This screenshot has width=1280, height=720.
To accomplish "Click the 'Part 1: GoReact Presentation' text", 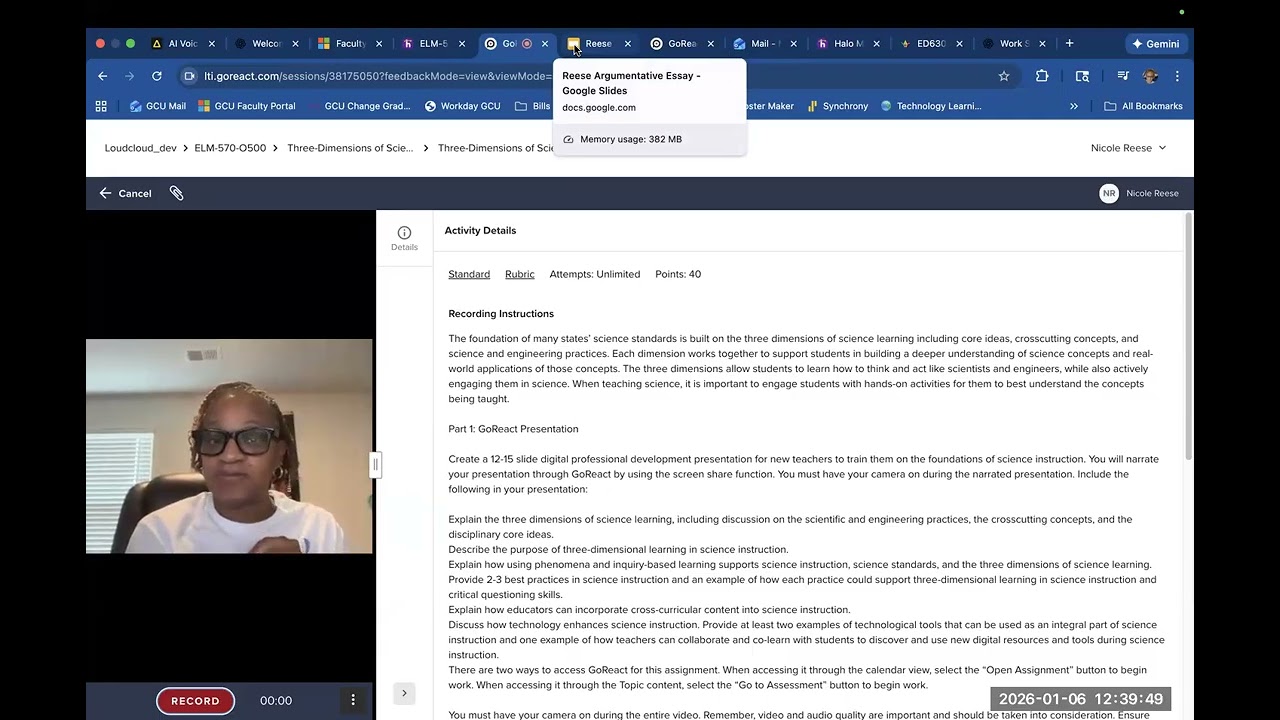I will [x=513, y=429].
